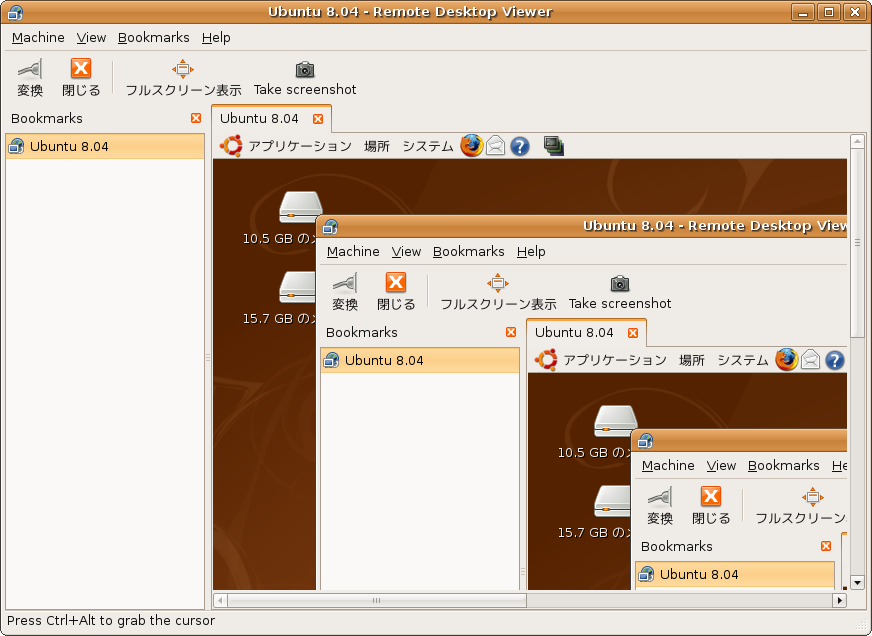Viewport: 872px width, 636px height.
Task: Open Bookmarks menu in second-level nested window
Action: click(468, 251)
